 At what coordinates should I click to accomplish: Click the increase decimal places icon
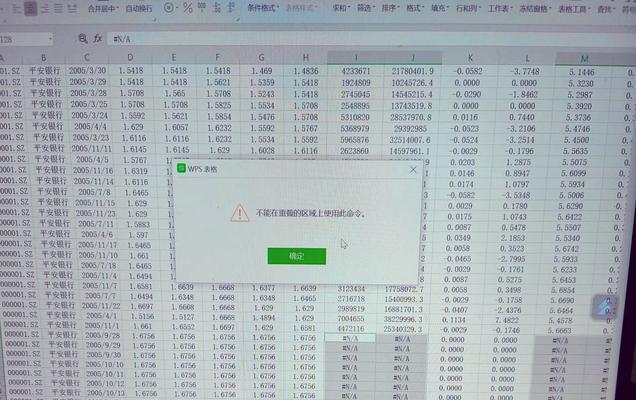pyautogui.click(x=217, y=7)
